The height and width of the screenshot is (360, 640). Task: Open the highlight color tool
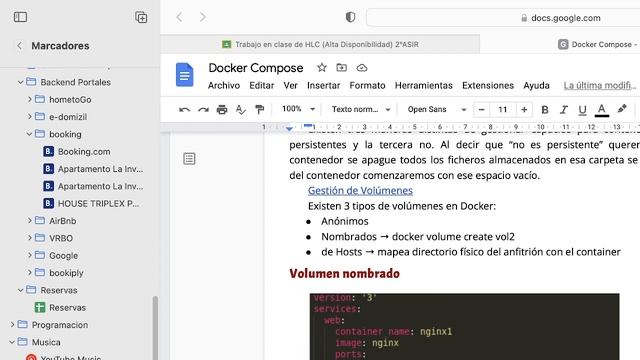click(622, 109)
